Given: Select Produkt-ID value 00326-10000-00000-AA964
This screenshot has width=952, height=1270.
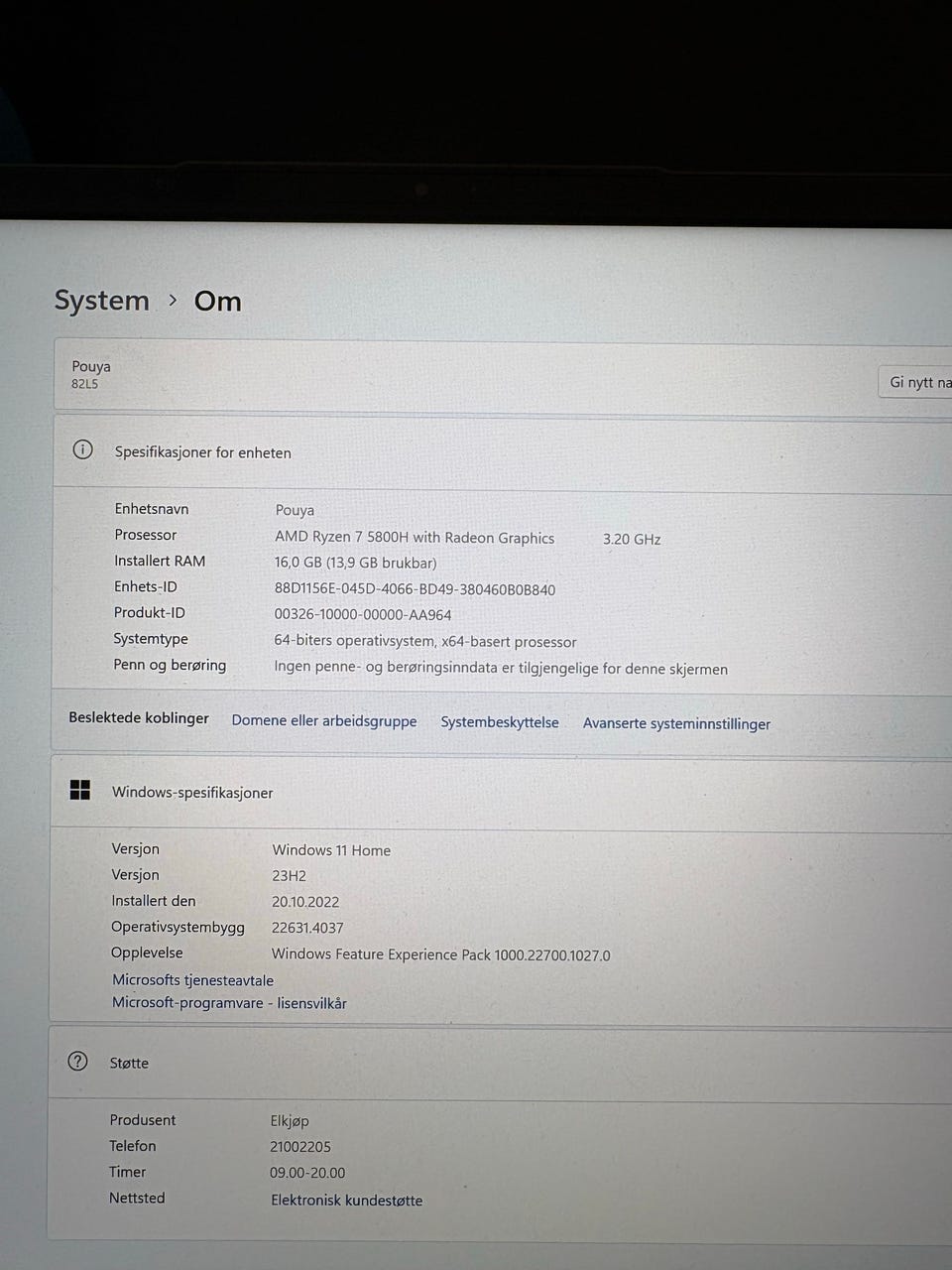Looking at the screenshot, I should [363, 615].
